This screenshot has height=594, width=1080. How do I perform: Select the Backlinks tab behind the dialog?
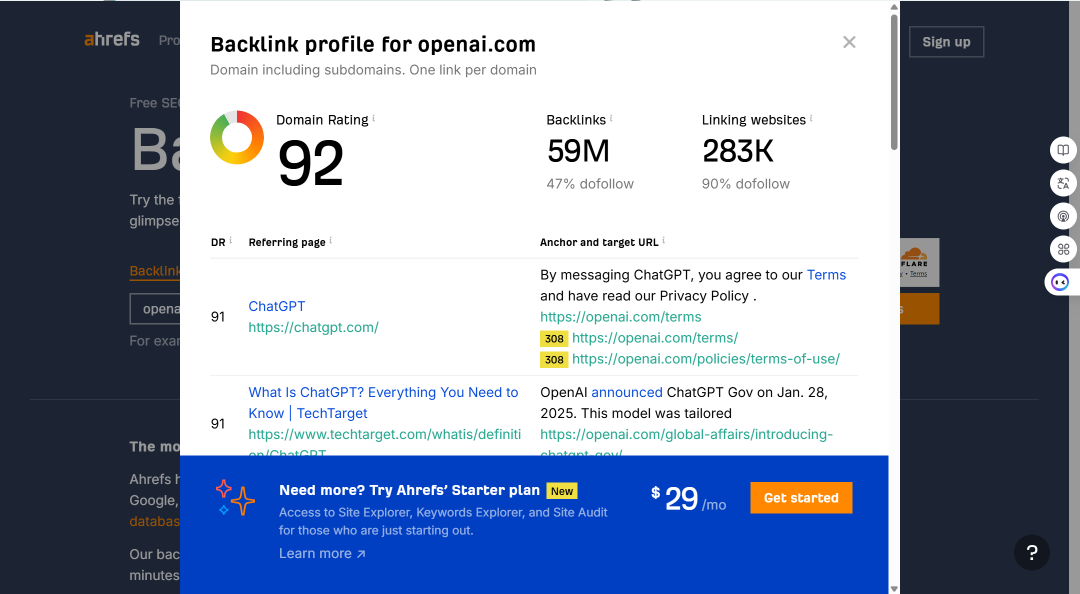pos(154,271)
